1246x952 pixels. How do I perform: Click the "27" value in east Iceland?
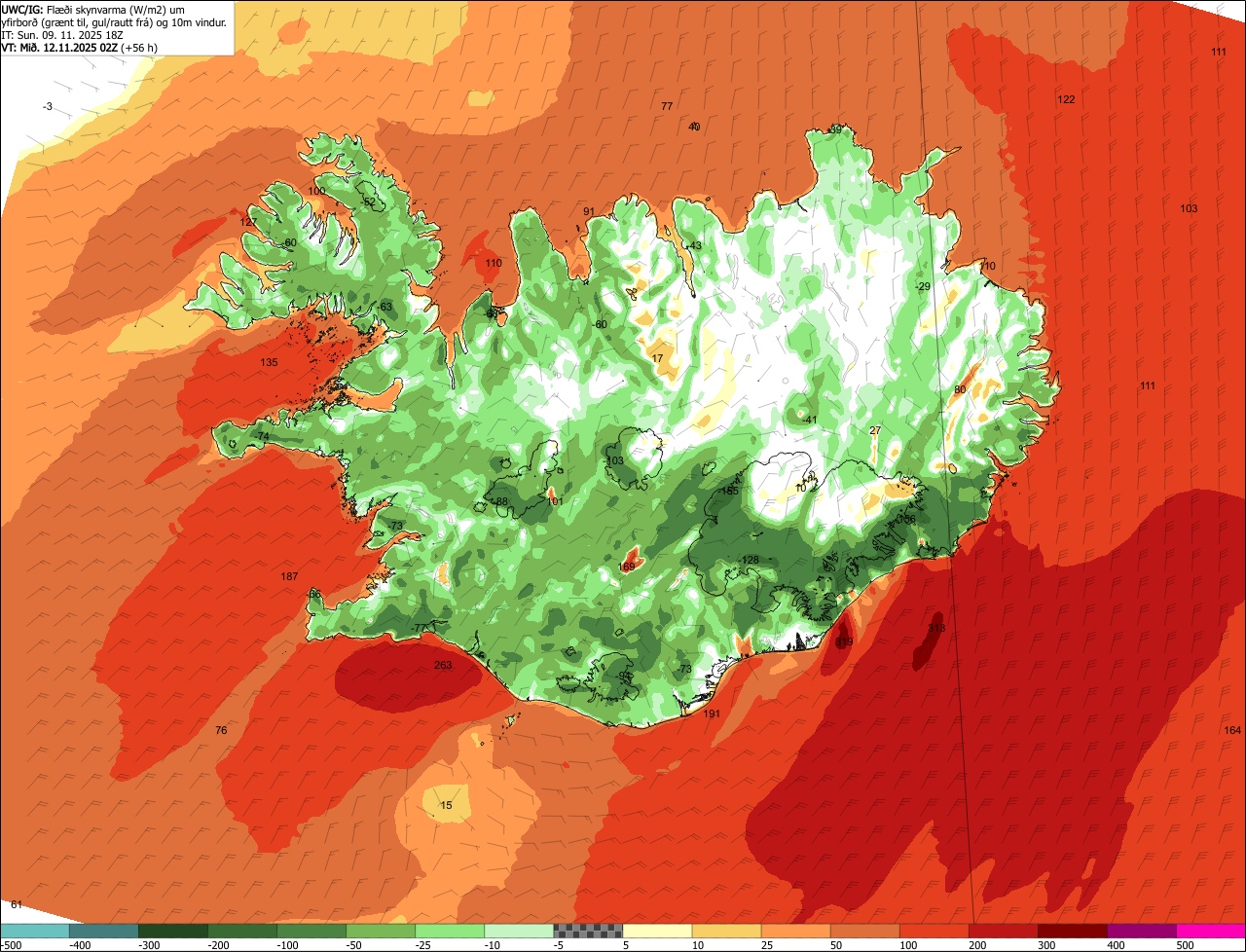[875, 431]
